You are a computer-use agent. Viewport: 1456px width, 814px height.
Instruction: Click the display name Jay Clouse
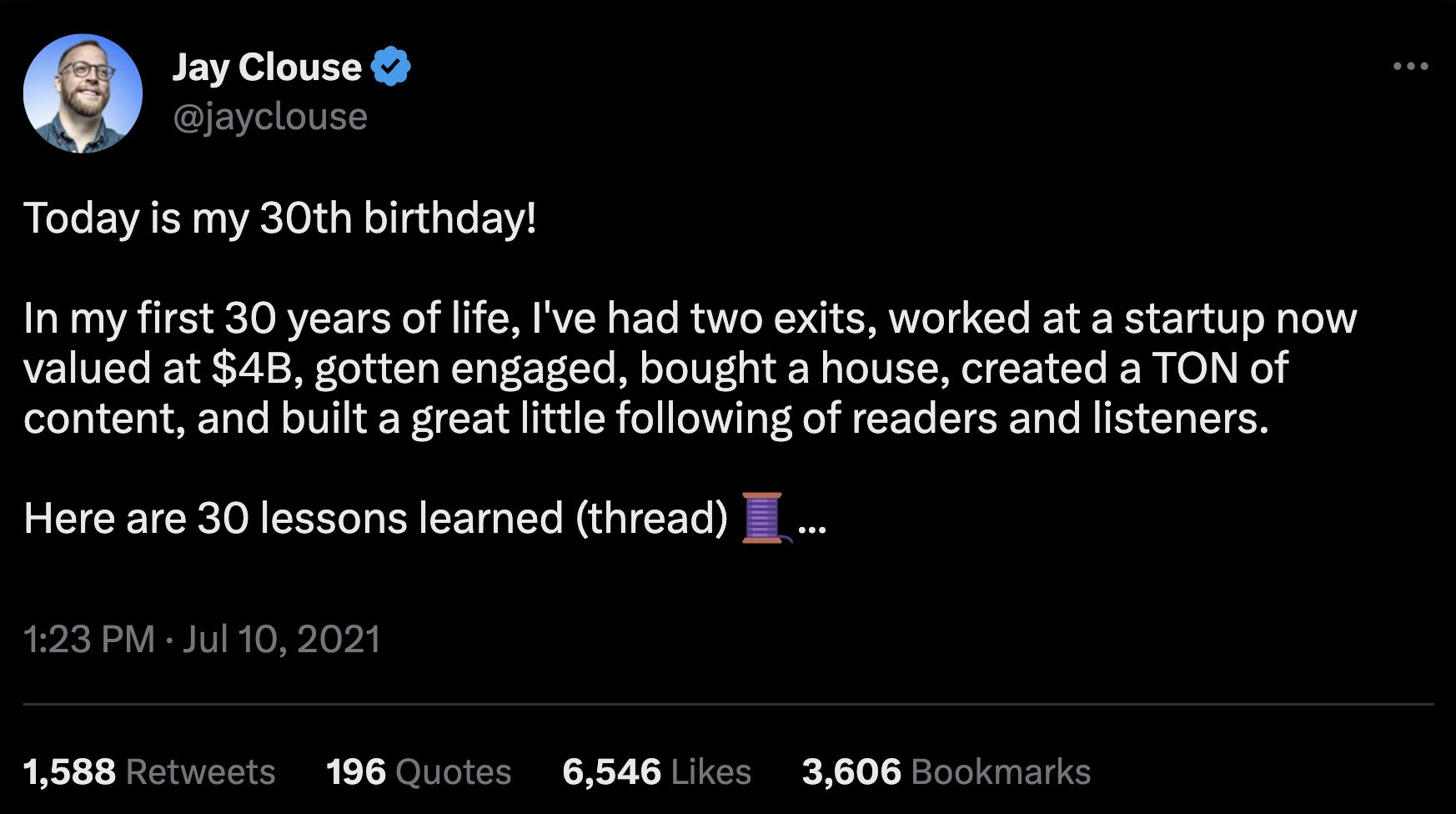[267, 67]
